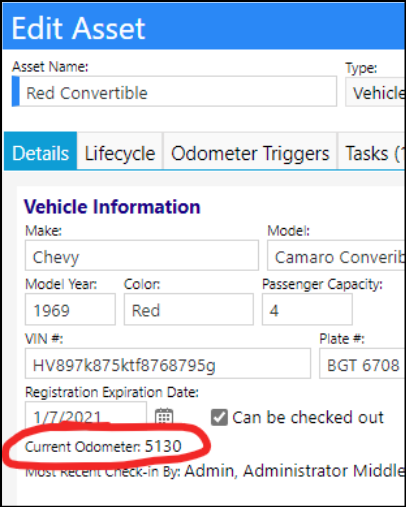Click the Most Recent Check-in By text

point(215,471)
